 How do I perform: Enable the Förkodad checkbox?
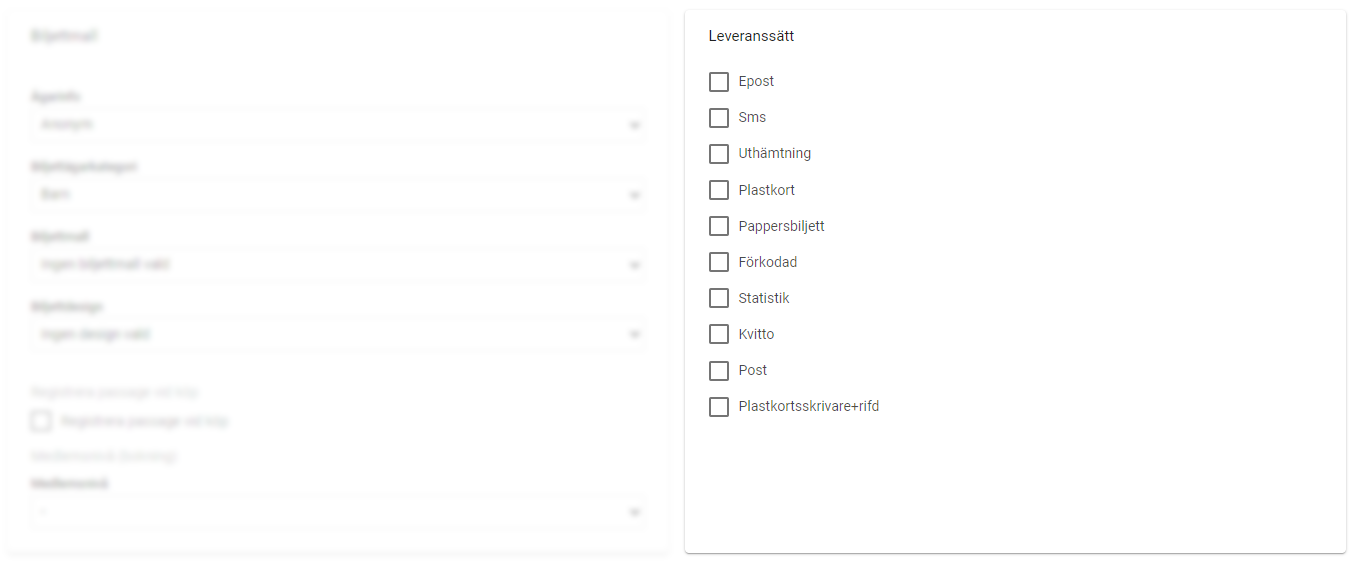pyautogui.click(x=718, y=262)
